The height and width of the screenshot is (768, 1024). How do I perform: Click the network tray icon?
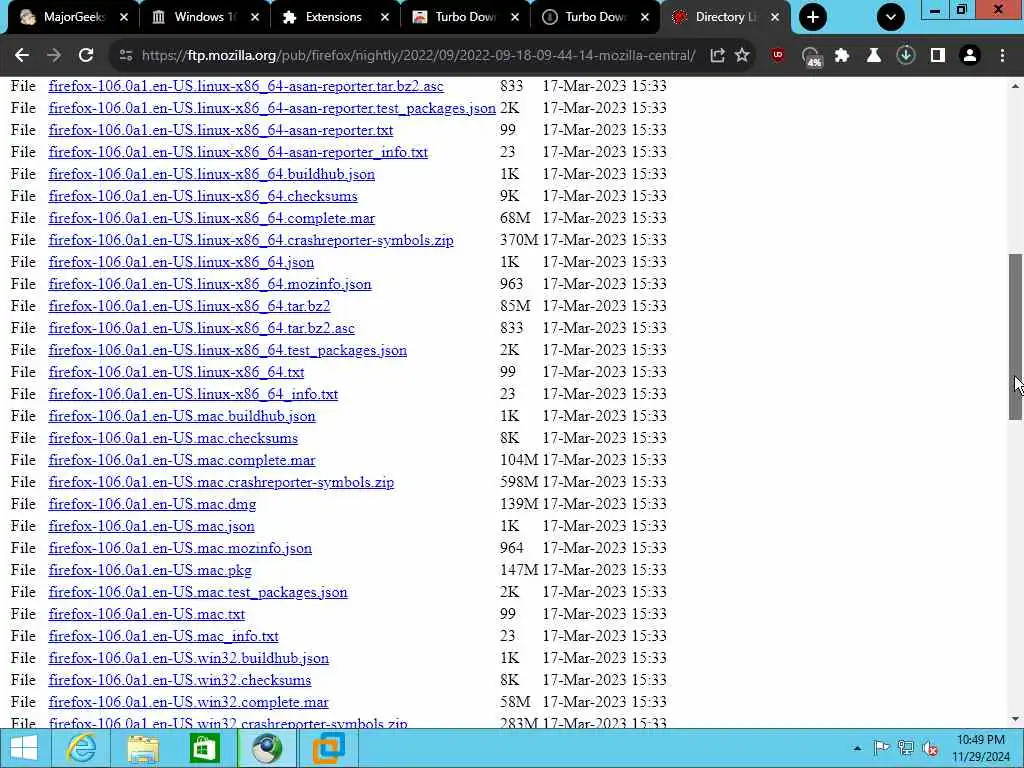point(905,748)
